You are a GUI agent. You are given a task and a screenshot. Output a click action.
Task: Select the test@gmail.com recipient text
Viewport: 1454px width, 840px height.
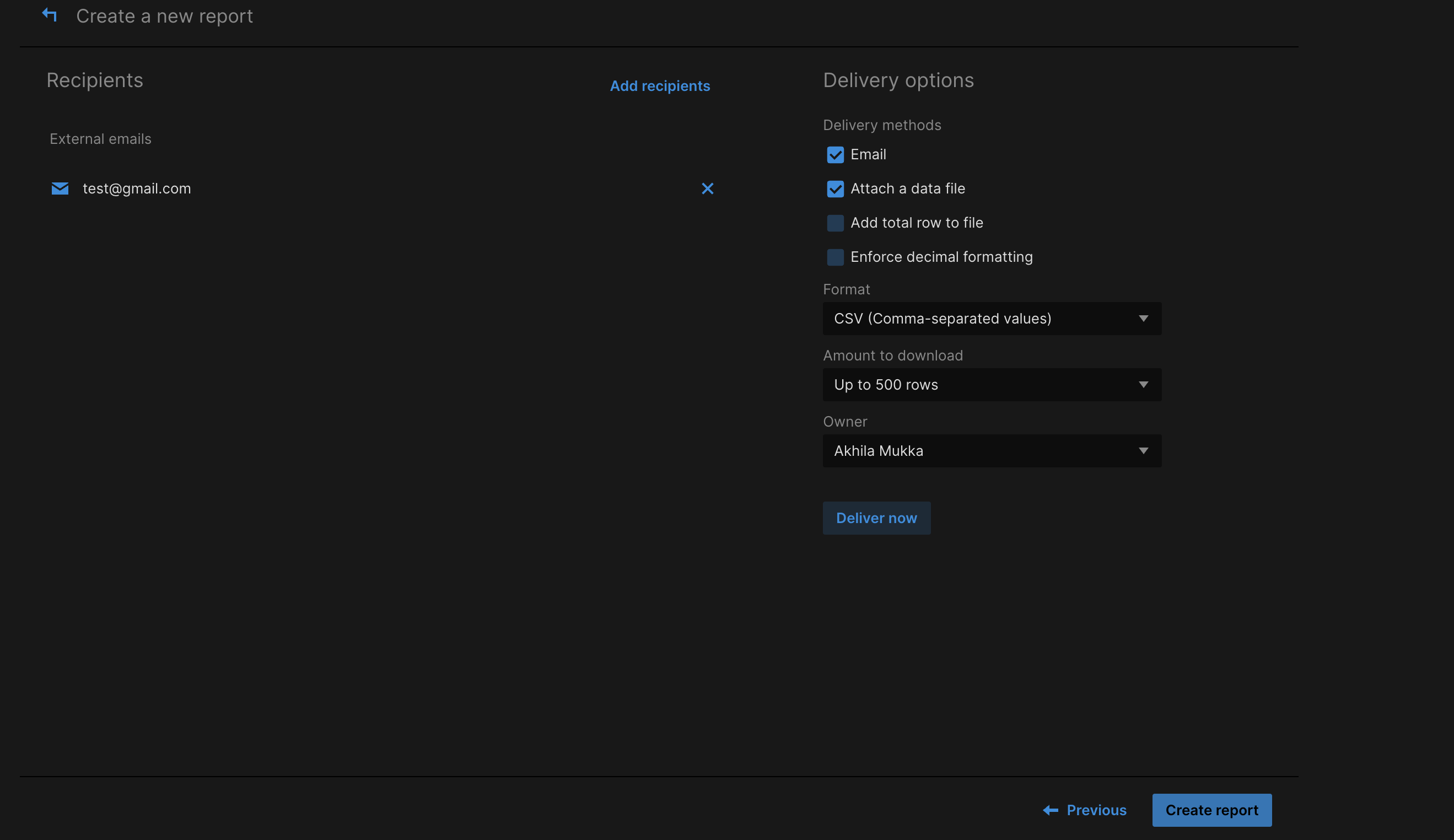click(x=137, y=189)
